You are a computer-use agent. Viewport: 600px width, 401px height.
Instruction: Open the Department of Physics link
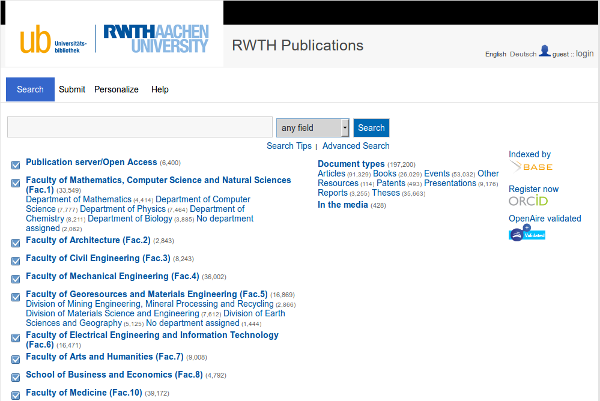(x=122, y=209)
